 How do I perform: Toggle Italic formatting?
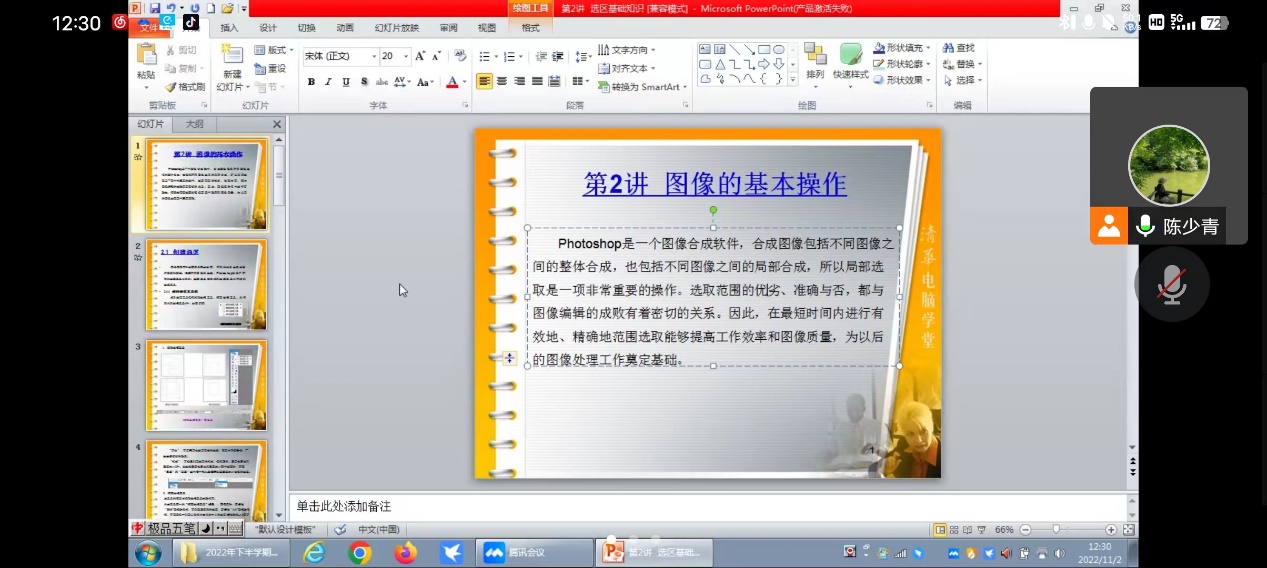(328, 82)
